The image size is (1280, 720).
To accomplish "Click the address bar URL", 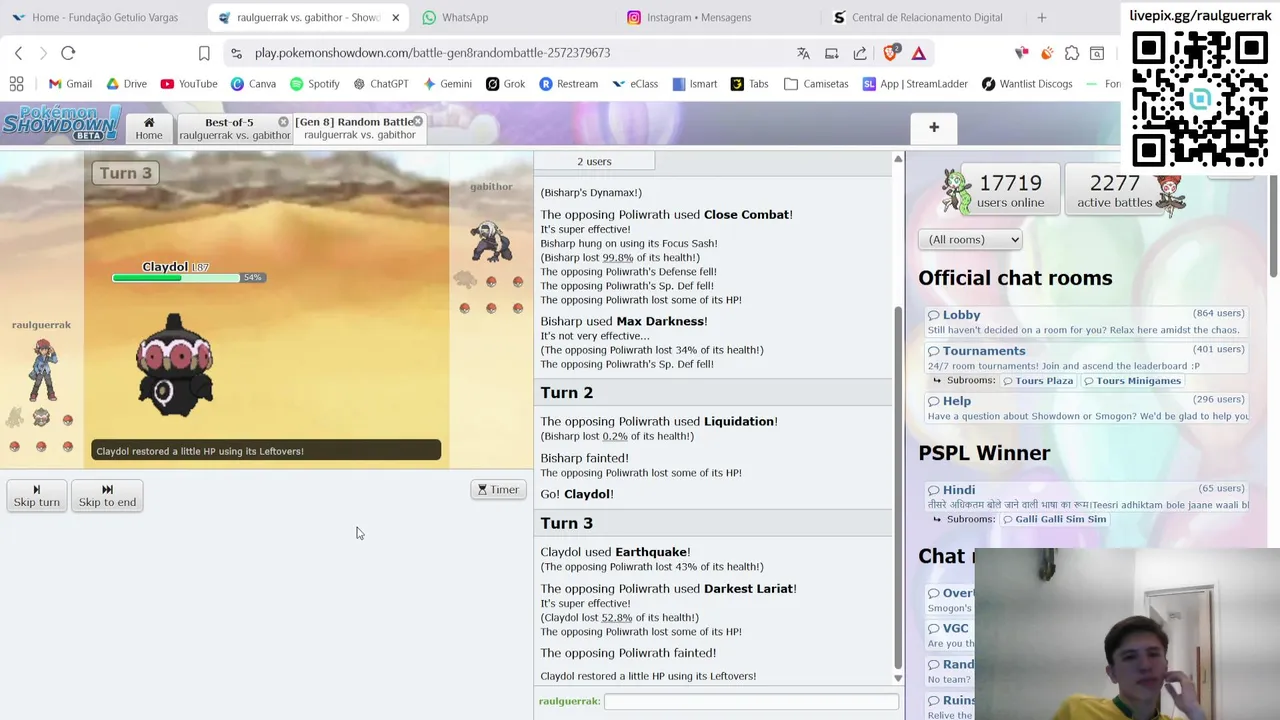I will pos(432,53).
